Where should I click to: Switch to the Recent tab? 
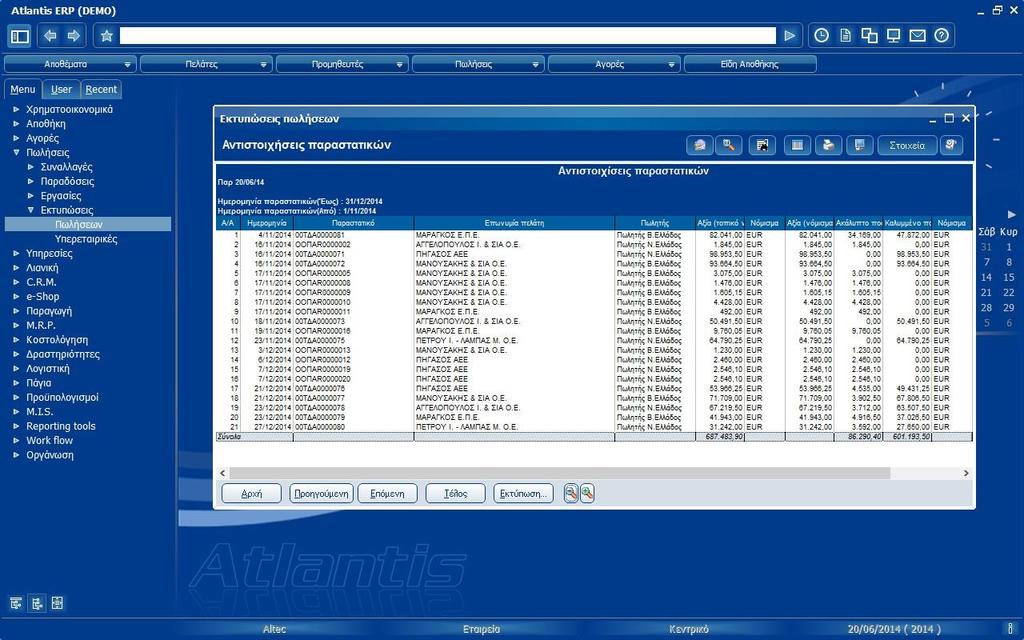tap(101, 89)
